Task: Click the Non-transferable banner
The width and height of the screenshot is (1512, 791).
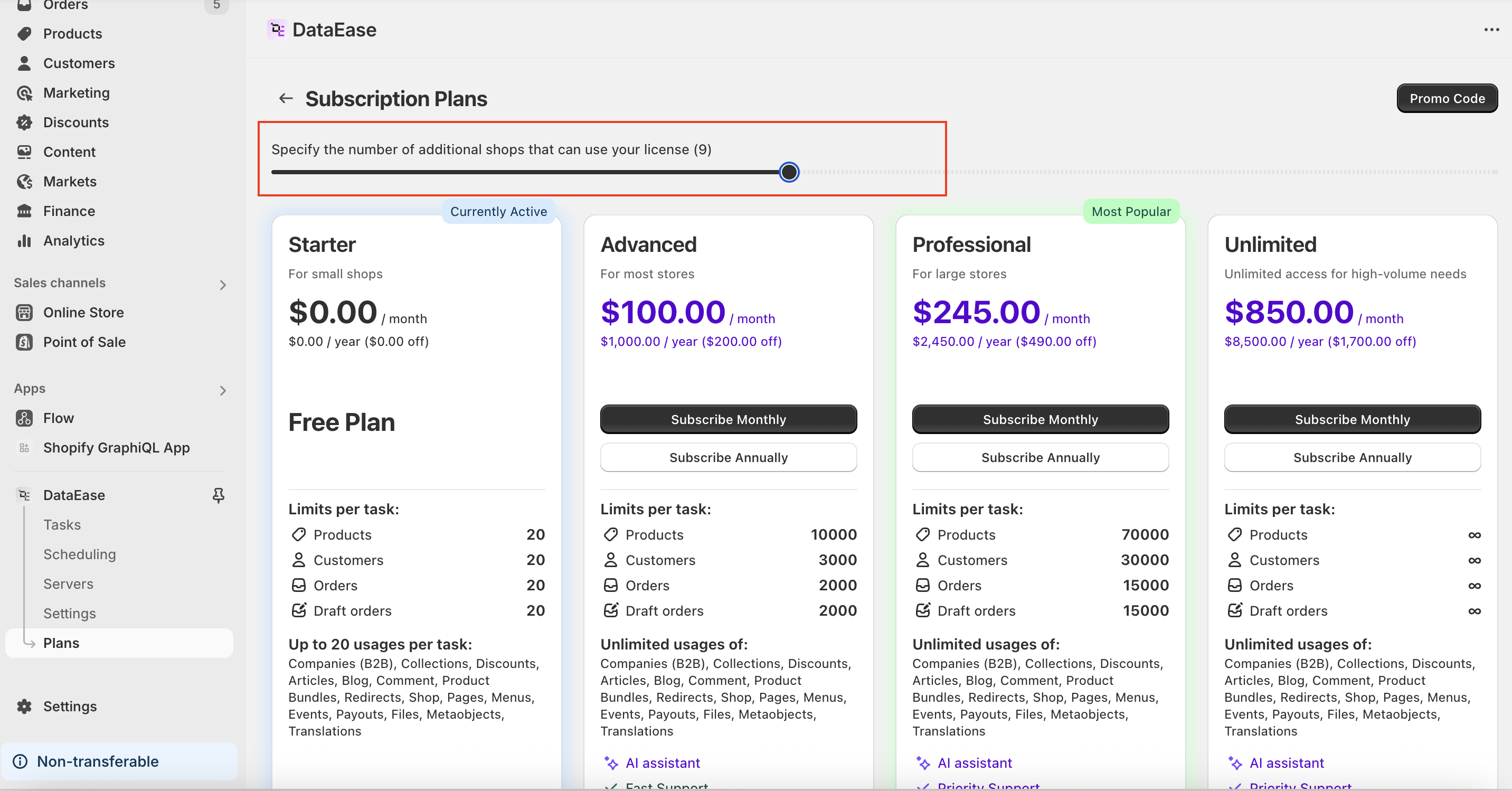Action: [x=119, y=761]
